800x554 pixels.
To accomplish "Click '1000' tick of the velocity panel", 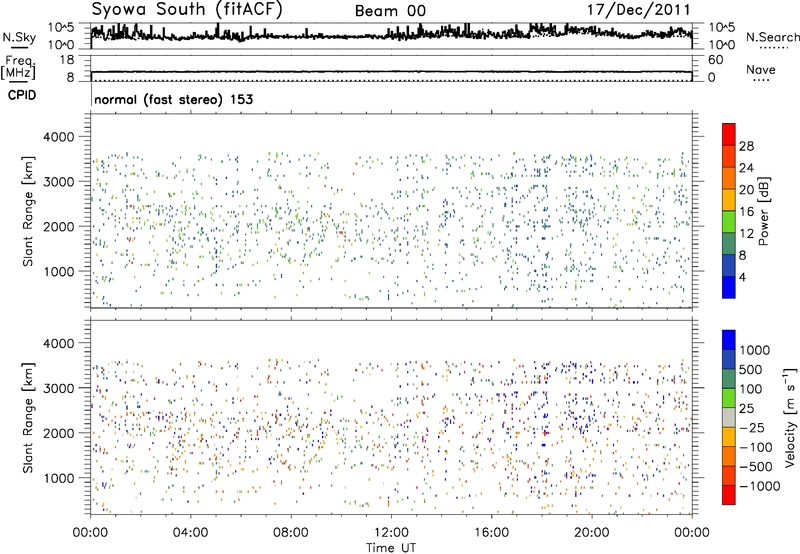I will coord(58,478).
